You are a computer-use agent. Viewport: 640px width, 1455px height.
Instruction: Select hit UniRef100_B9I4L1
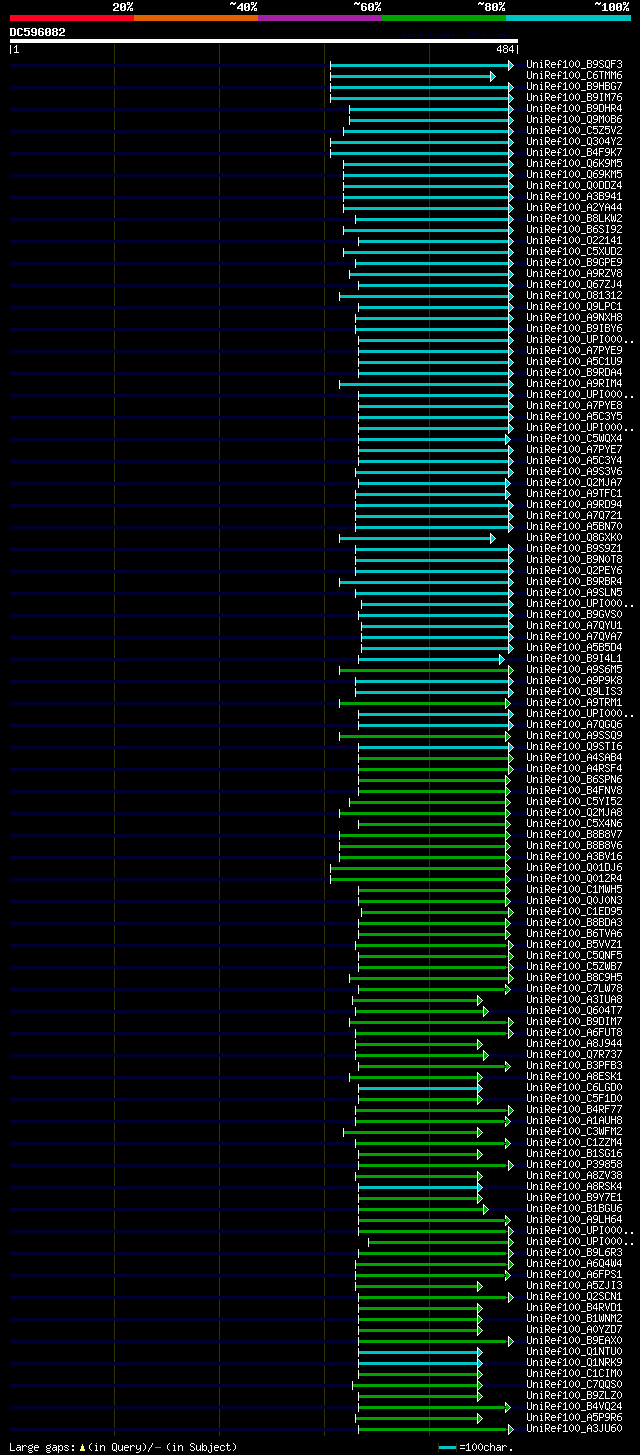[574, 659]
